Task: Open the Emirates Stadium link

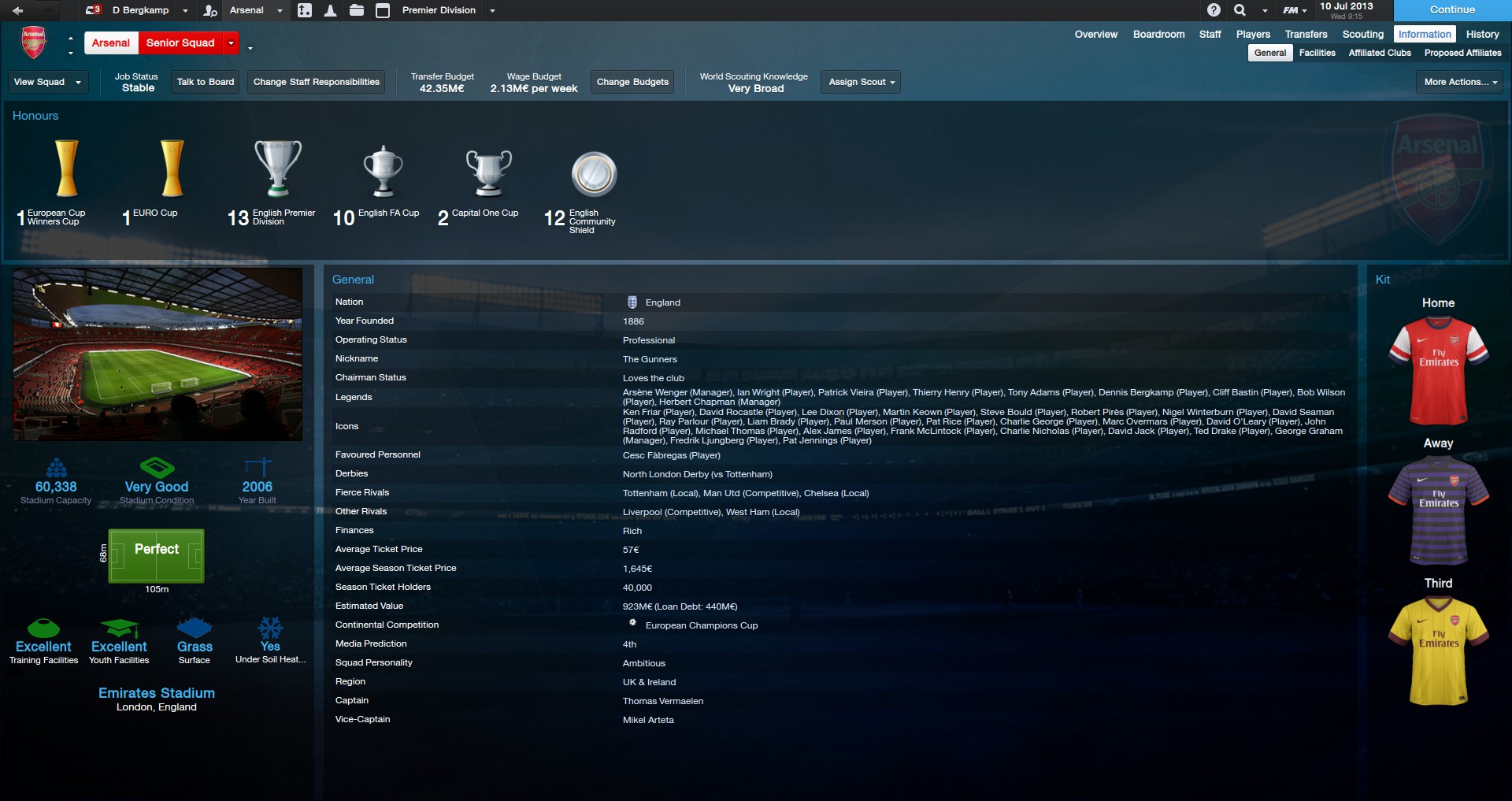Action: [x=156, y=693]
